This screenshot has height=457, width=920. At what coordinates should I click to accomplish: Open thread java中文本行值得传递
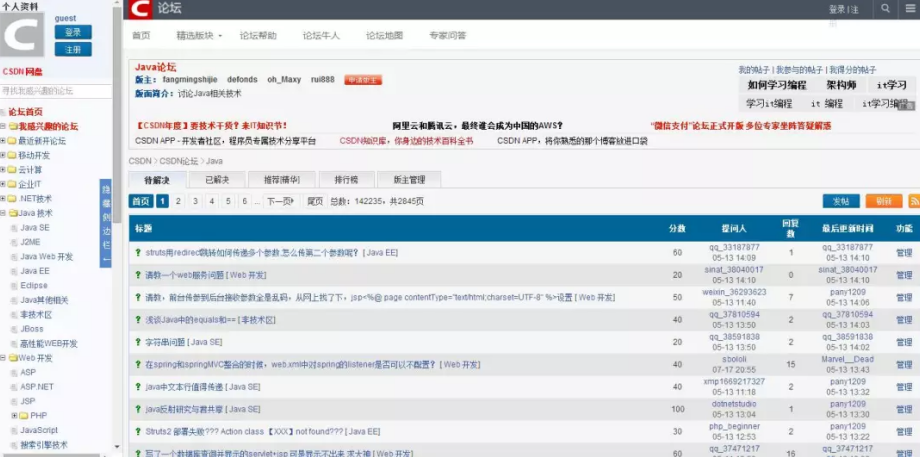pyautogui.click(x=184, y=387)
